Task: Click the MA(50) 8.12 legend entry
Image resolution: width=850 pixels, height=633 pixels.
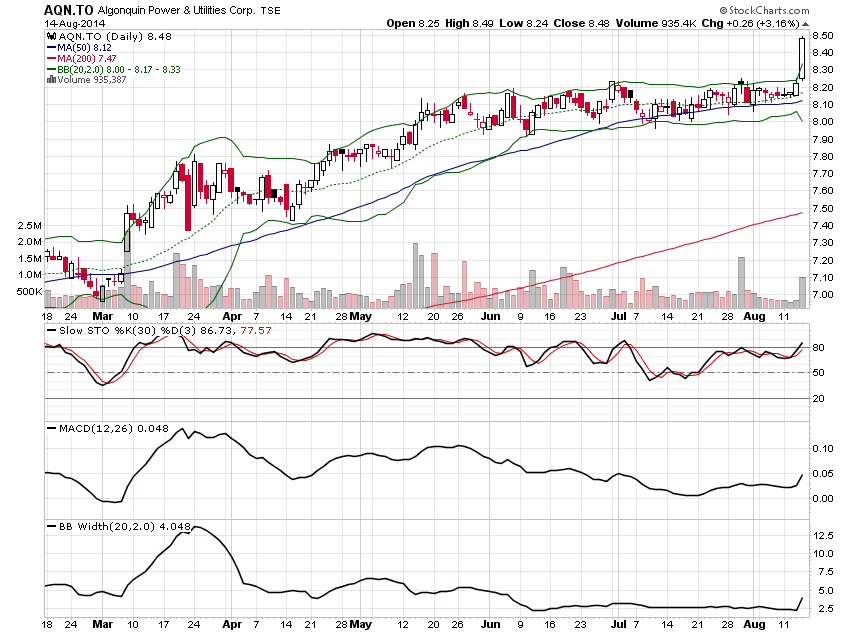Action: 80,48
